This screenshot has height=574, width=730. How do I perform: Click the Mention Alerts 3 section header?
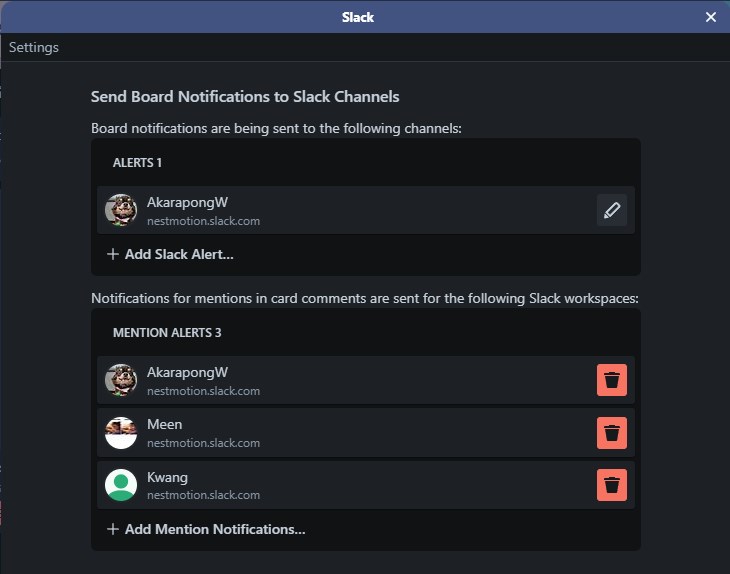click(x=167, y=332)
